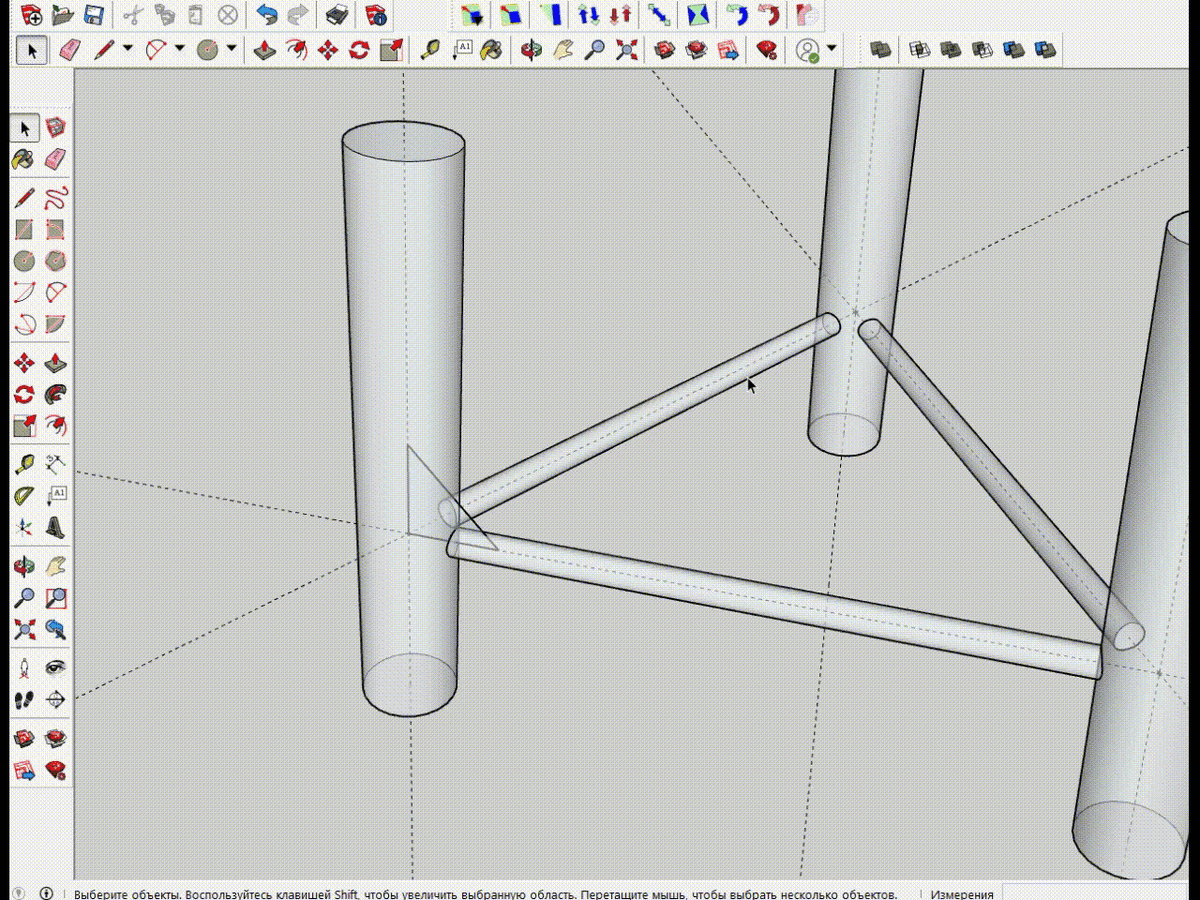1200x900 pixels.
Task: Select the Pie arc tool in left palette
Action: pyautogui.click(x=56, y=325)
